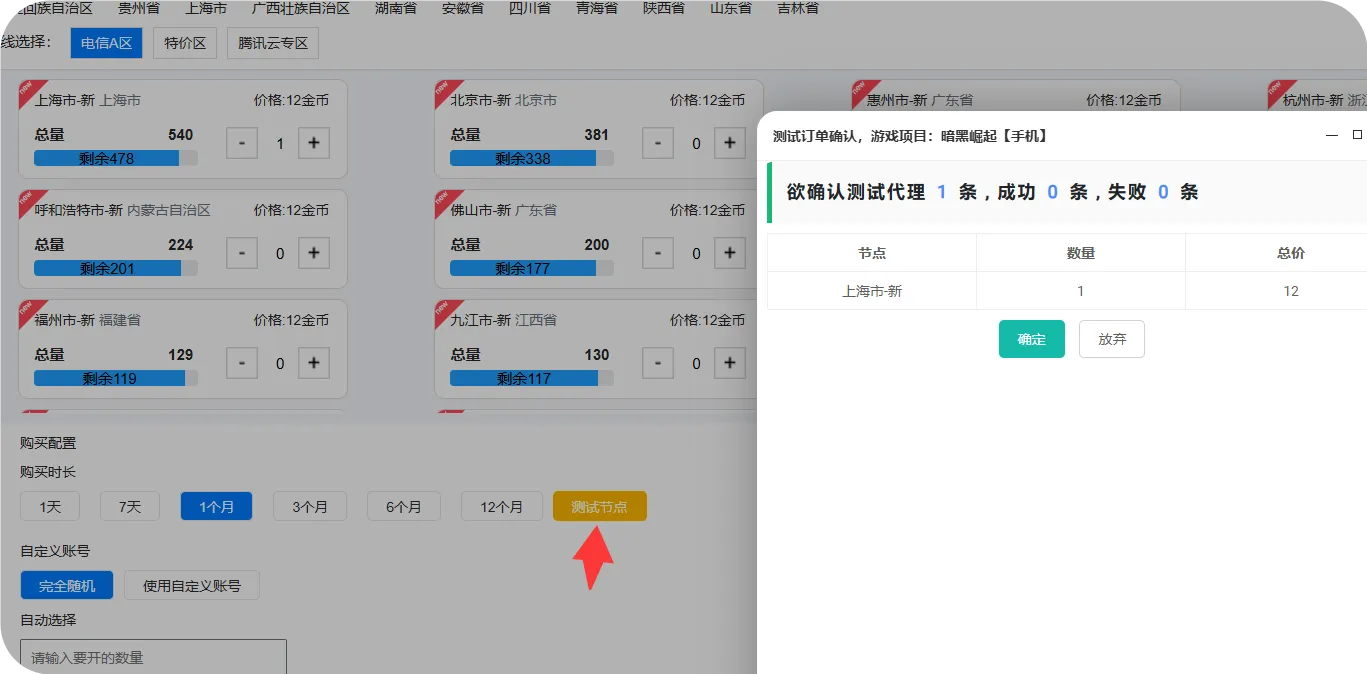
Task: Filter by 广西壮族自治区 province
Action: coord(301,8)
